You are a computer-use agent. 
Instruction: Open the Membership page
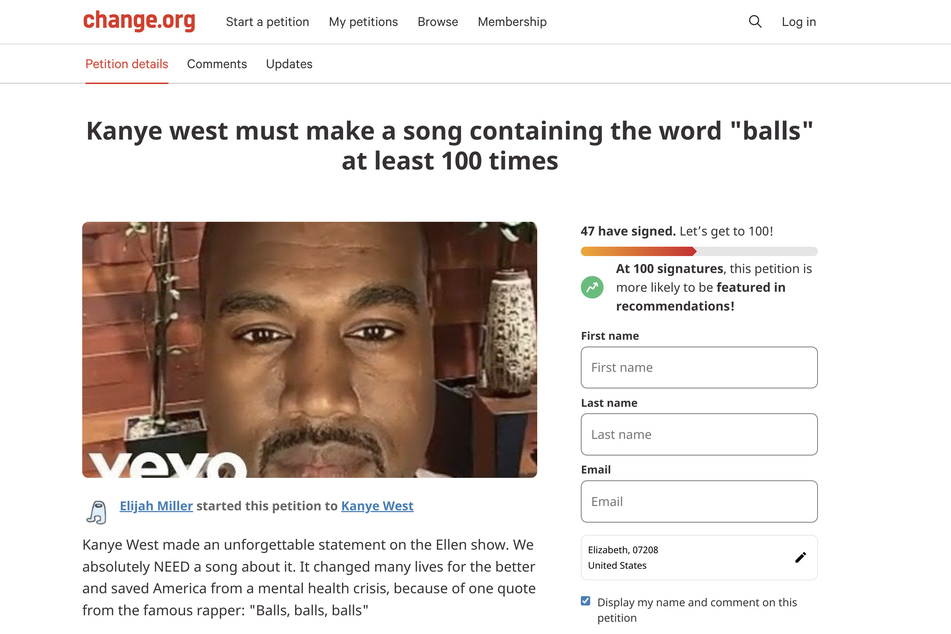tap(512, 22)
